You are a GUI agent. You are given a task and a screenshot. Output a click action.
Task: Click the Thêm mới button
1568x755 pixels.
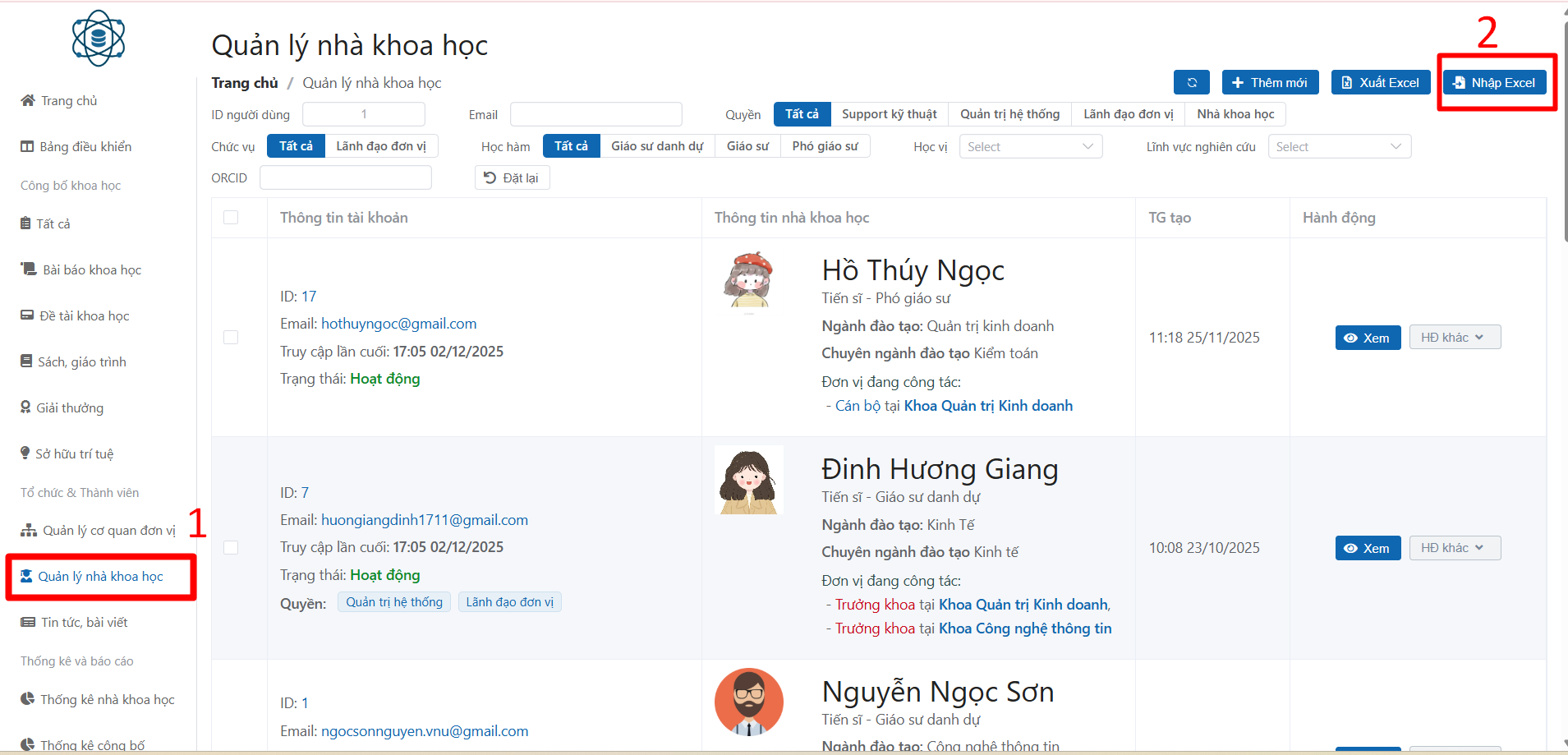1270,83
